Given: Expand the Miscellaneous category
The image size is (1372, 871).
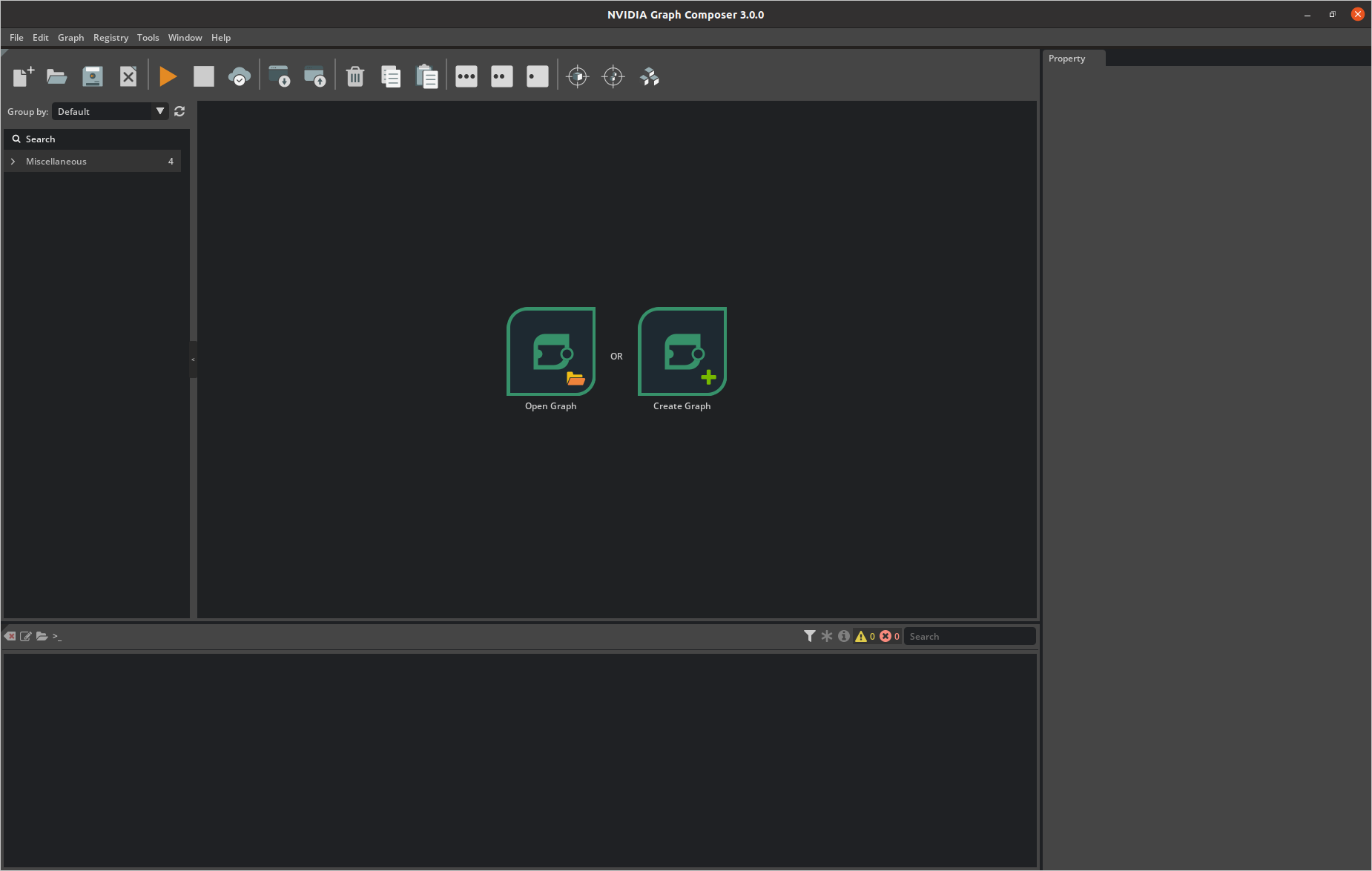Looking at the screenshot, I should 13,162.
